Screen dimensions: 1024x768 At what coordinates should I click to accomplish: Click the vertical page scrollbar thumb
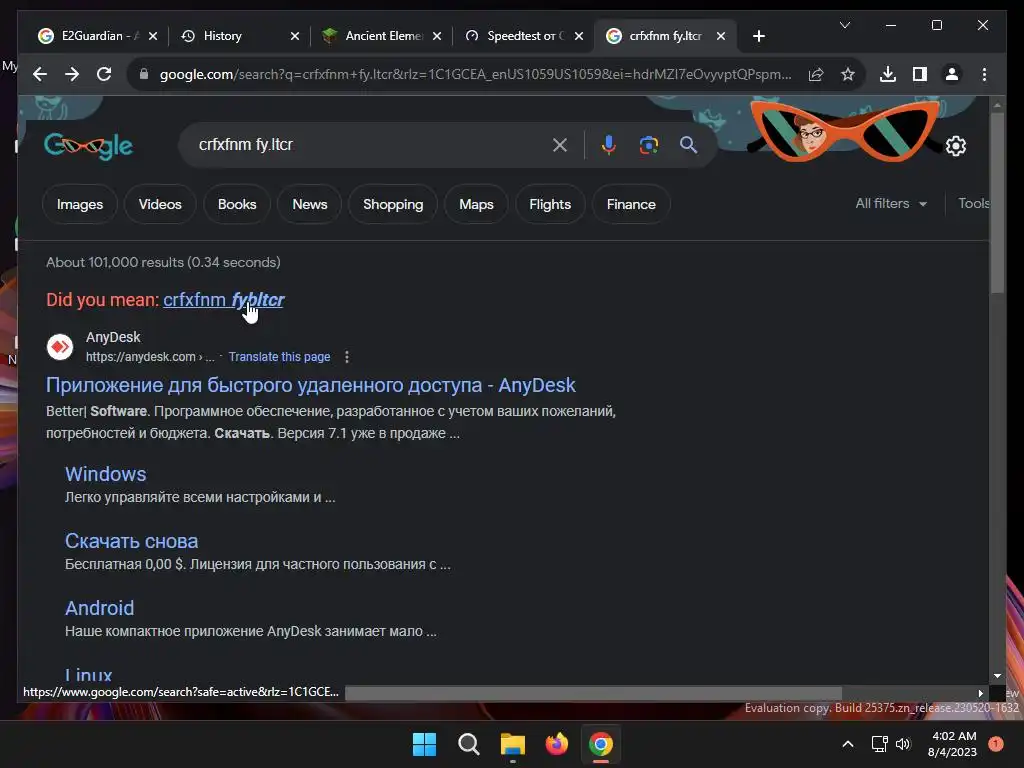tap(997, 202)
